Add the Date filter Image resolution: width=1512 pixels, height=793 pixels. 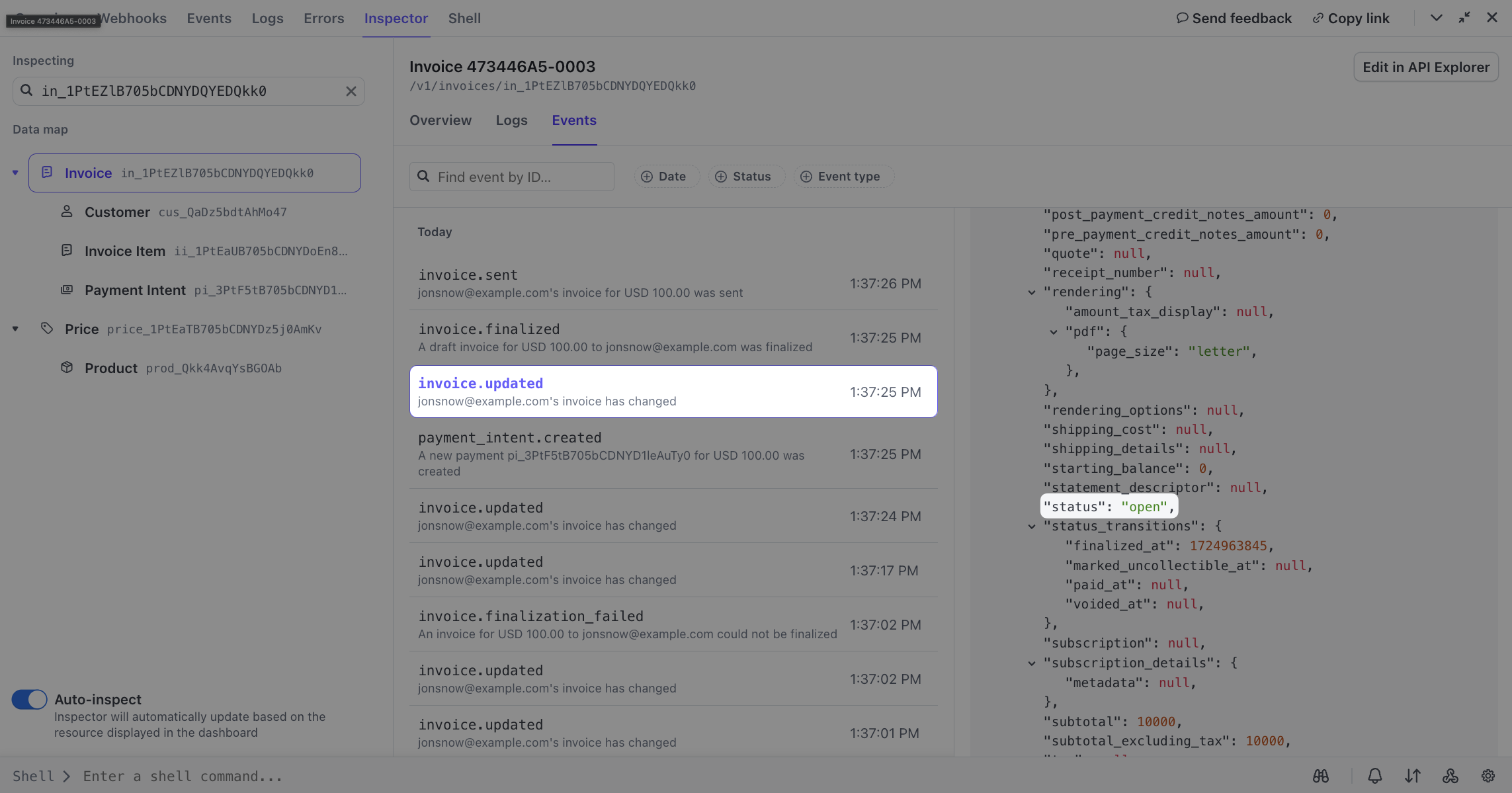664,177
